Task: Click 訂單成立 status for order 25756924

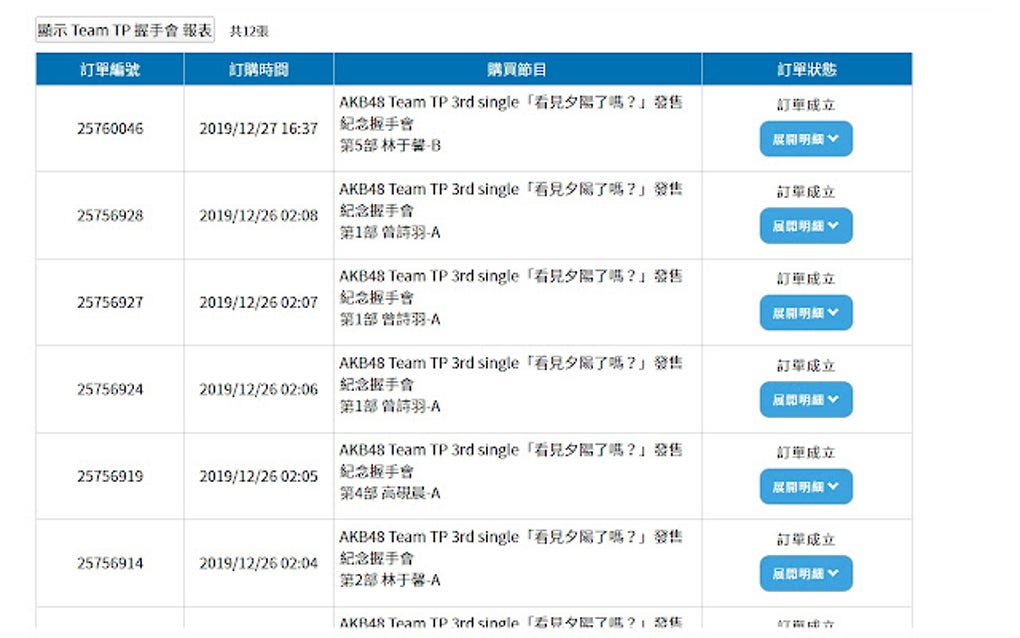Action: pos(806,366)
